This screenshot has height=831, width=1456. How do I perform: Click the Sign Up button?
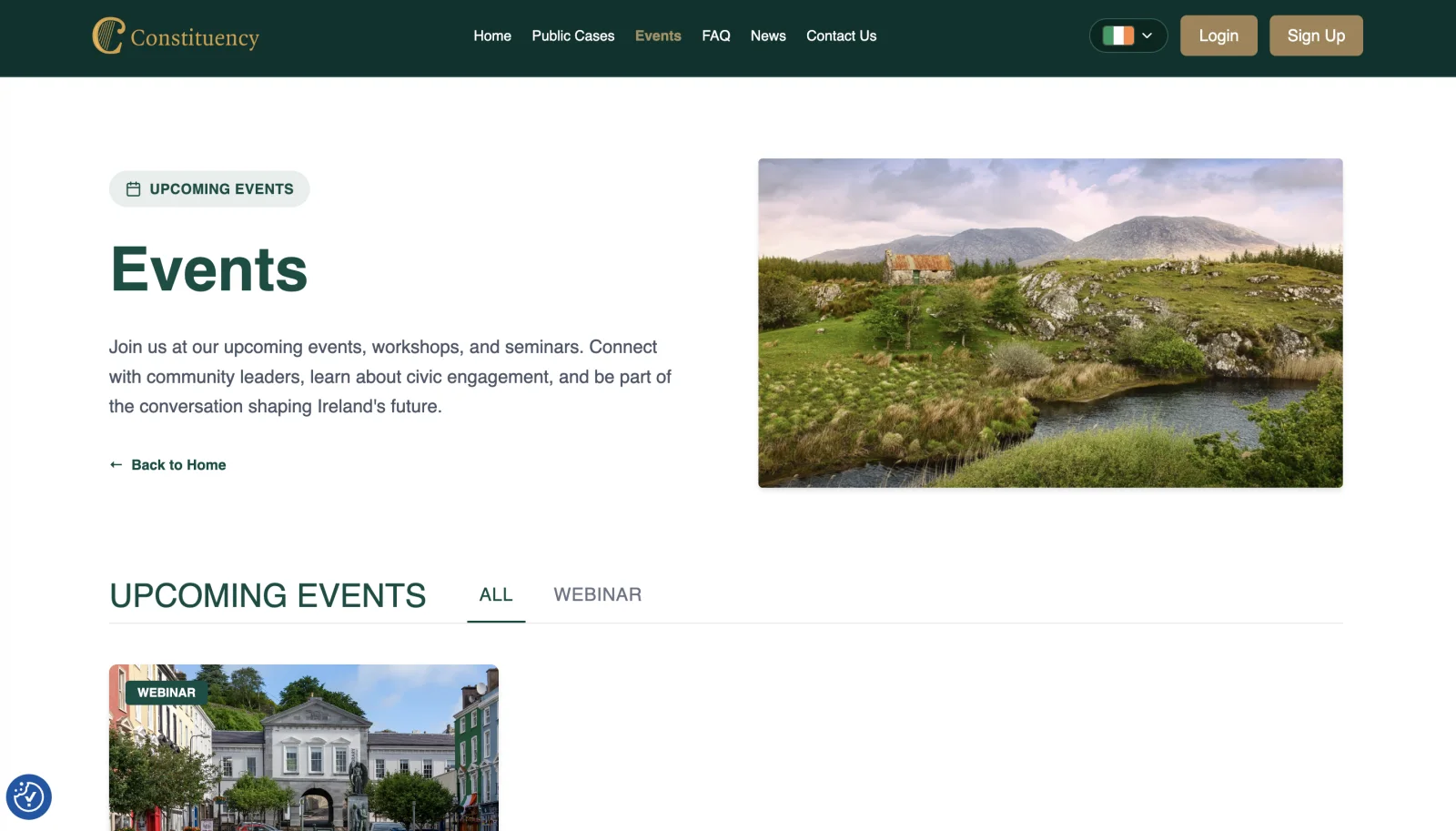tap(1316, 35)
